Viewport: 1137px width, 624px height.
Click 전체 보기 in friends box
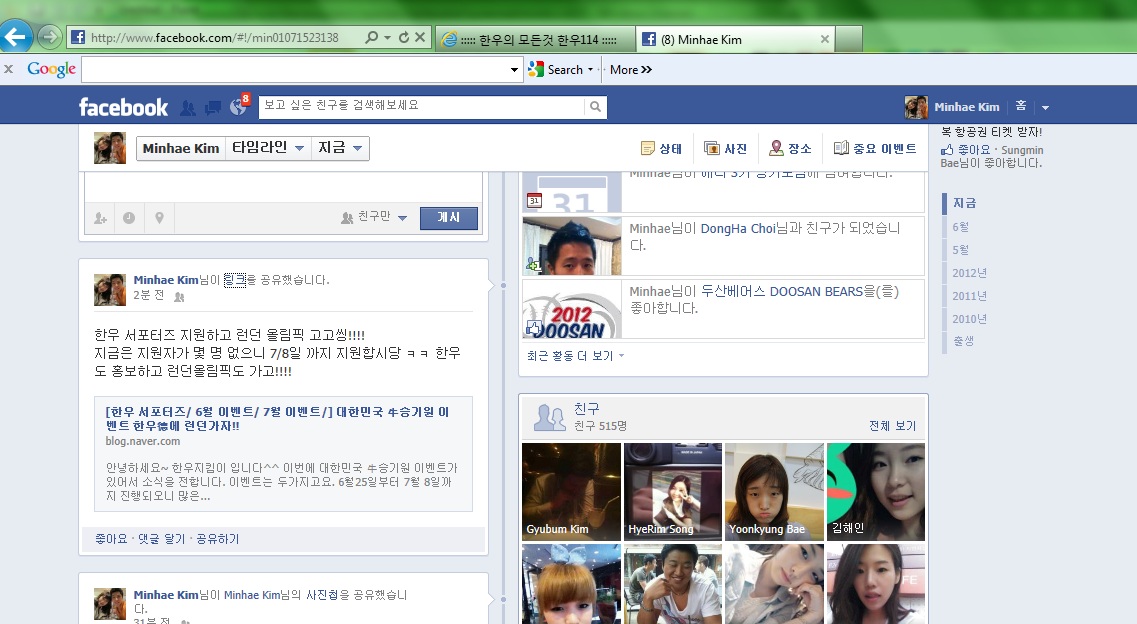click(893, 425)
